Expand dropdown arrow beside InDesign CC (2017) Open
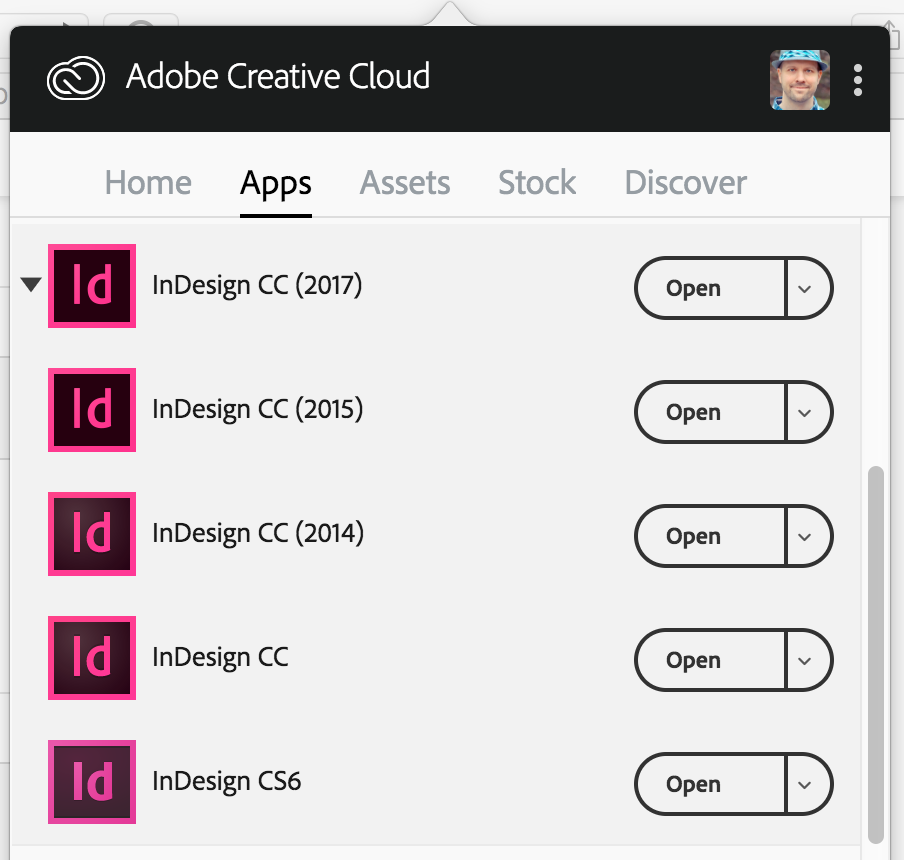 pyautogui.click(x=806, y=288)
